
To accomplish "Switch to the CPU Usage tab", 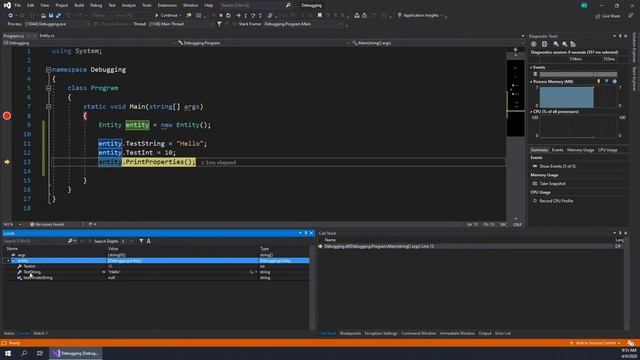I will pos(607,150).
